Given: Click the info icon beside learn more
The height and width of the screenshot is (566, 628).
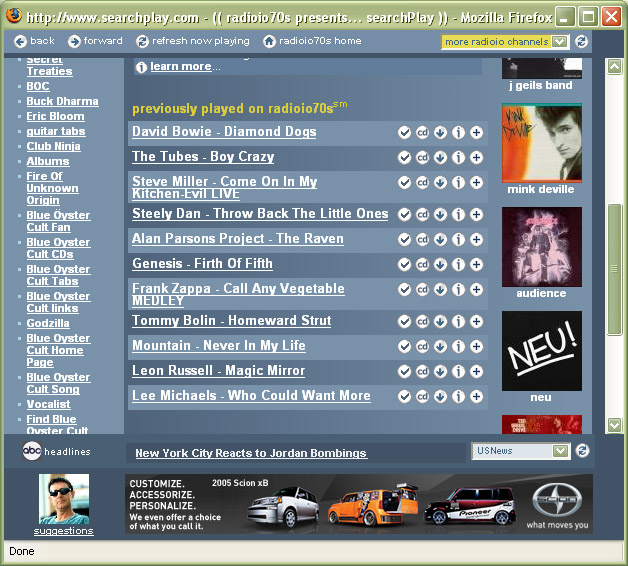Looking at the screenshot, I should pos(141,67).
